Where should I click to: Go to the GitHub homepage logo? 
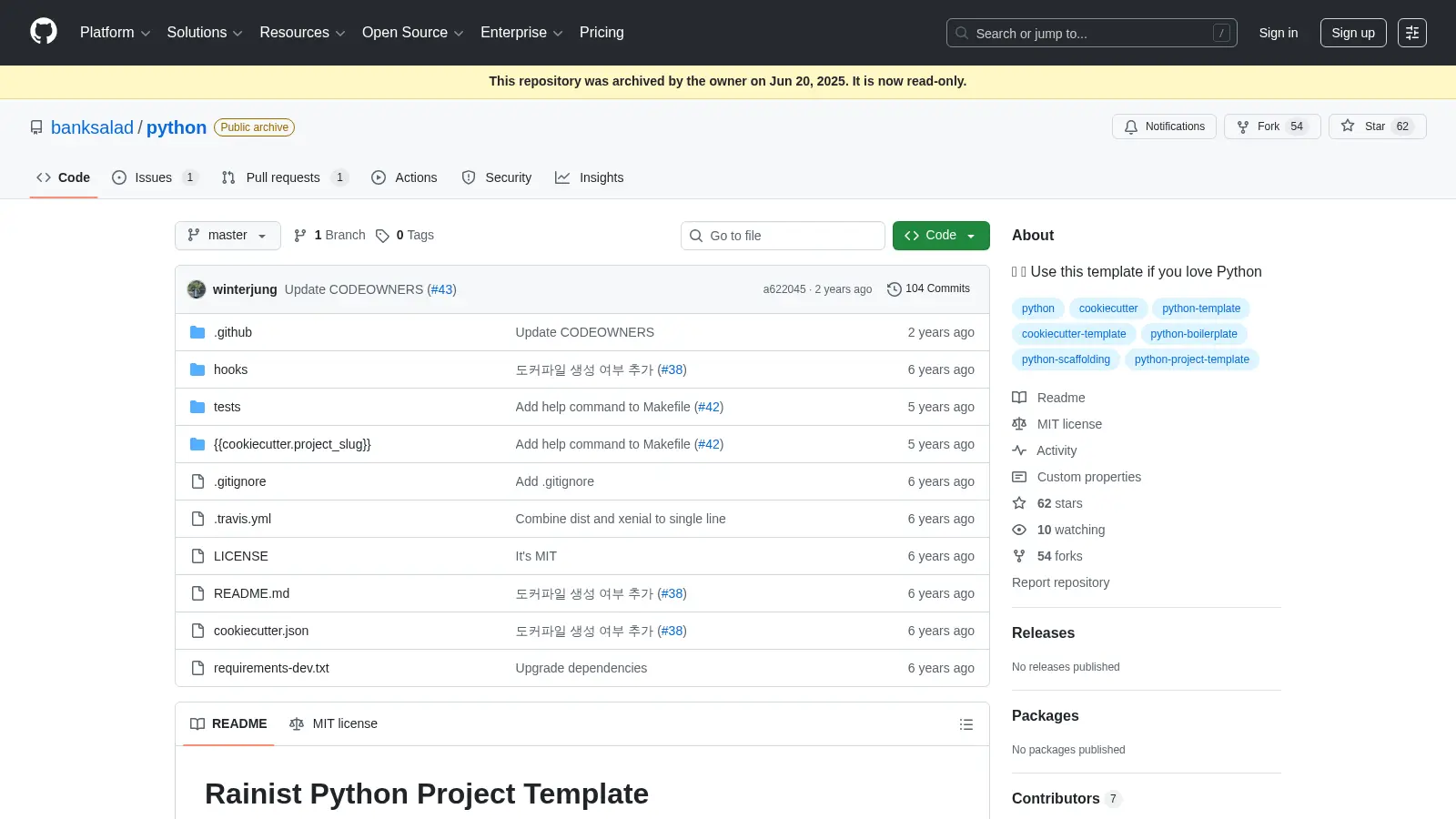(44, 32)
